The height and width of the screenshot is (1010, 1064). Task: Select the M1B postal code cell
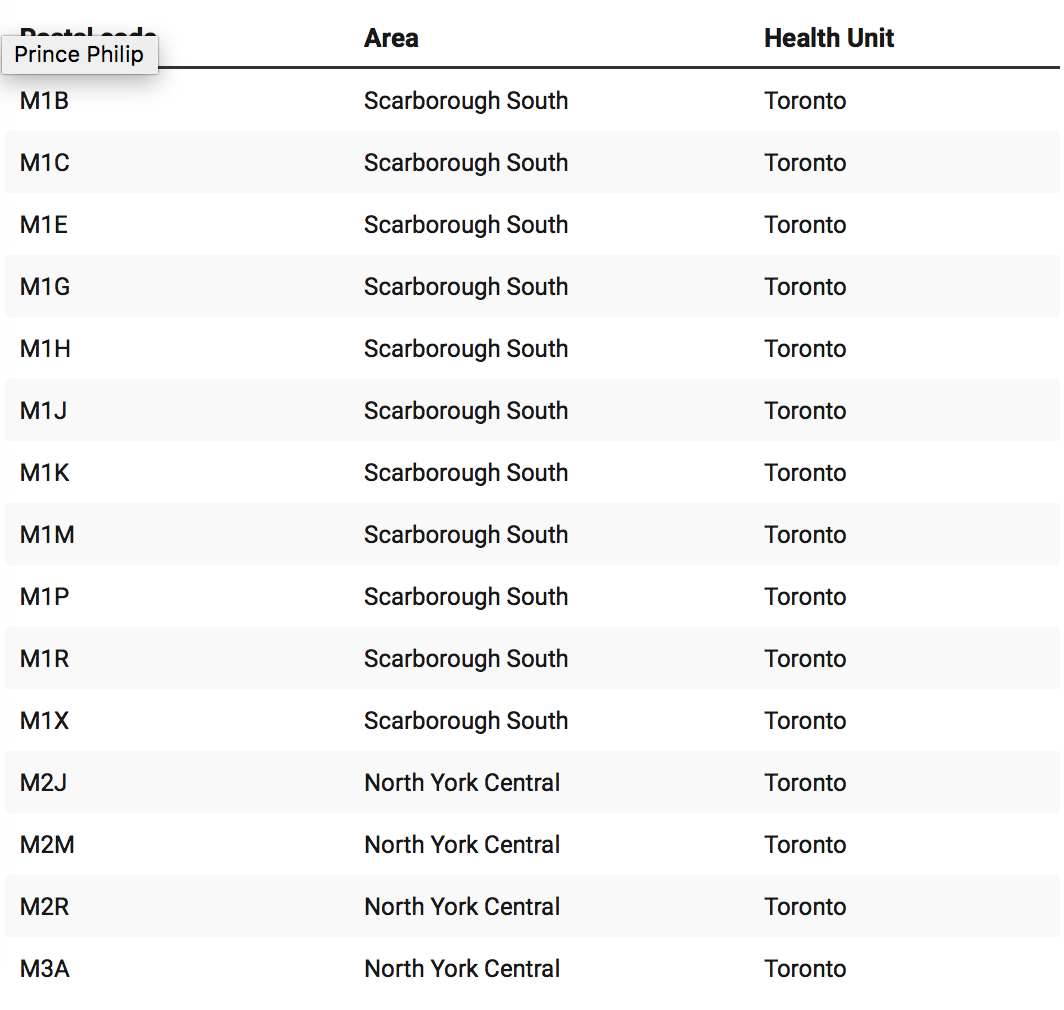[x=44, y=101]
